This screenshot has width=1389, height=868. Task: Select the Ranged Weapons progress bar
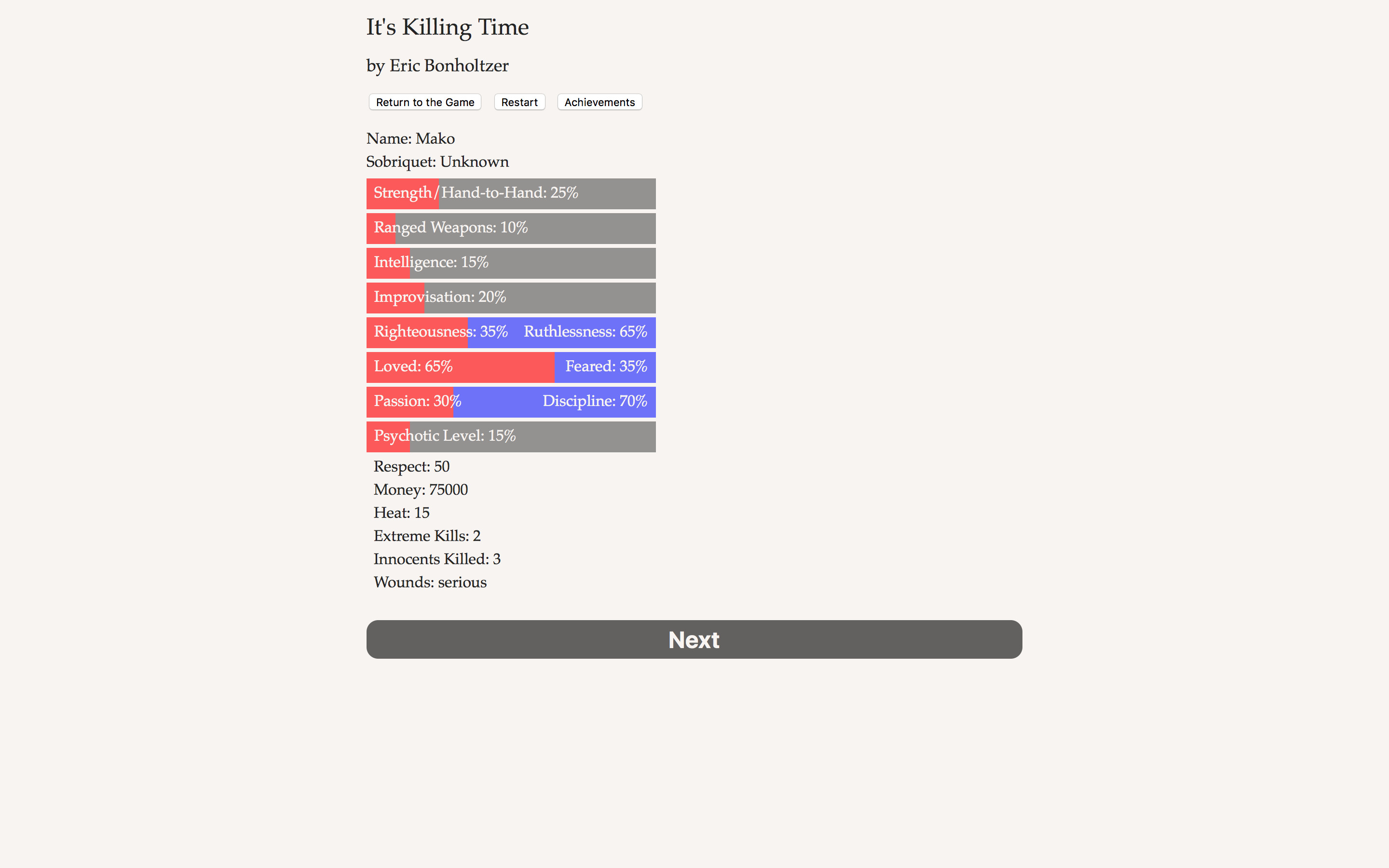point(511,228)
